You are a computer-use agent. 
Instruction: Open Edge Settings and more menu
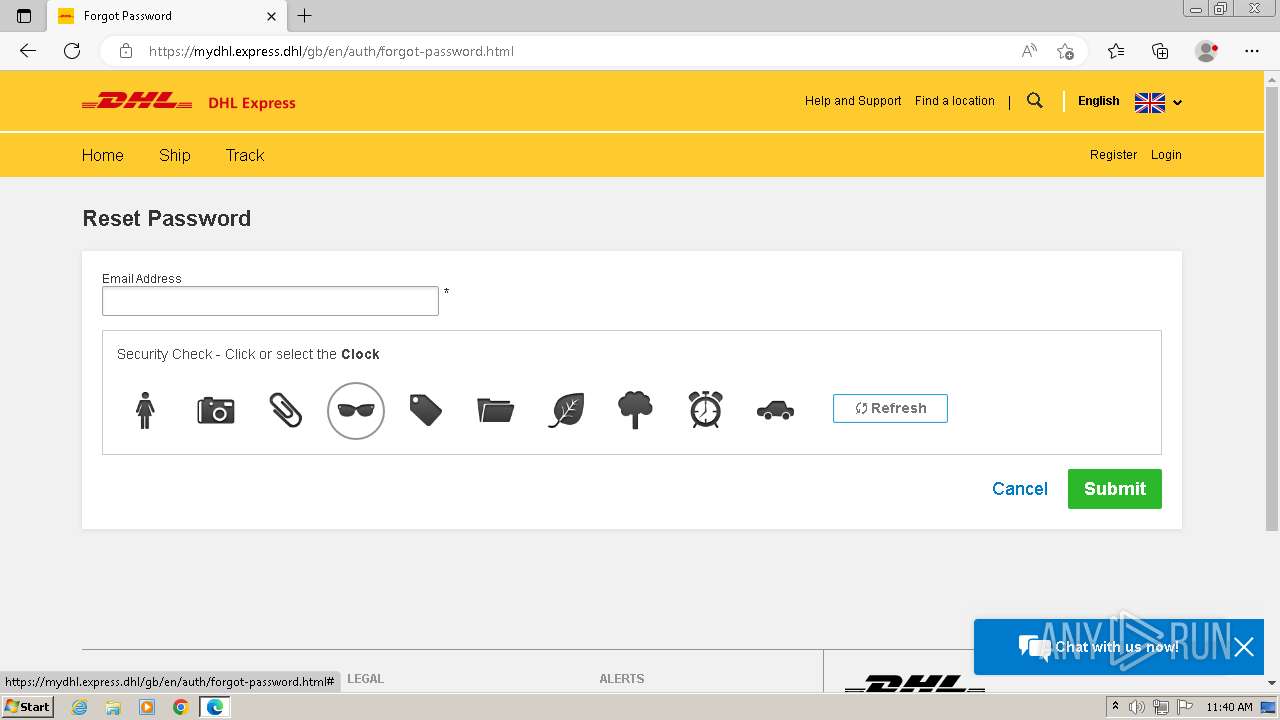coord(1252,51)
